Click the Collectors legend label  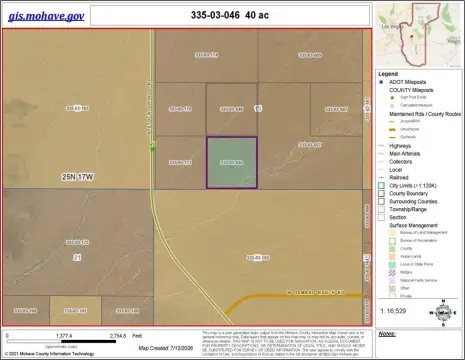(401, 162)
